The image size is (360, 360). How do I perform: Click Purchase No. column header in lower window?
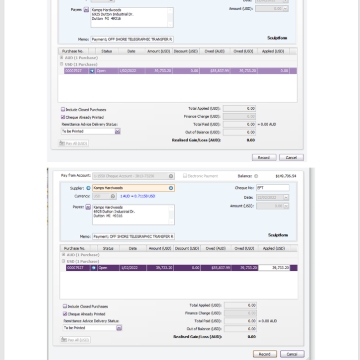[x=75, y=248]
